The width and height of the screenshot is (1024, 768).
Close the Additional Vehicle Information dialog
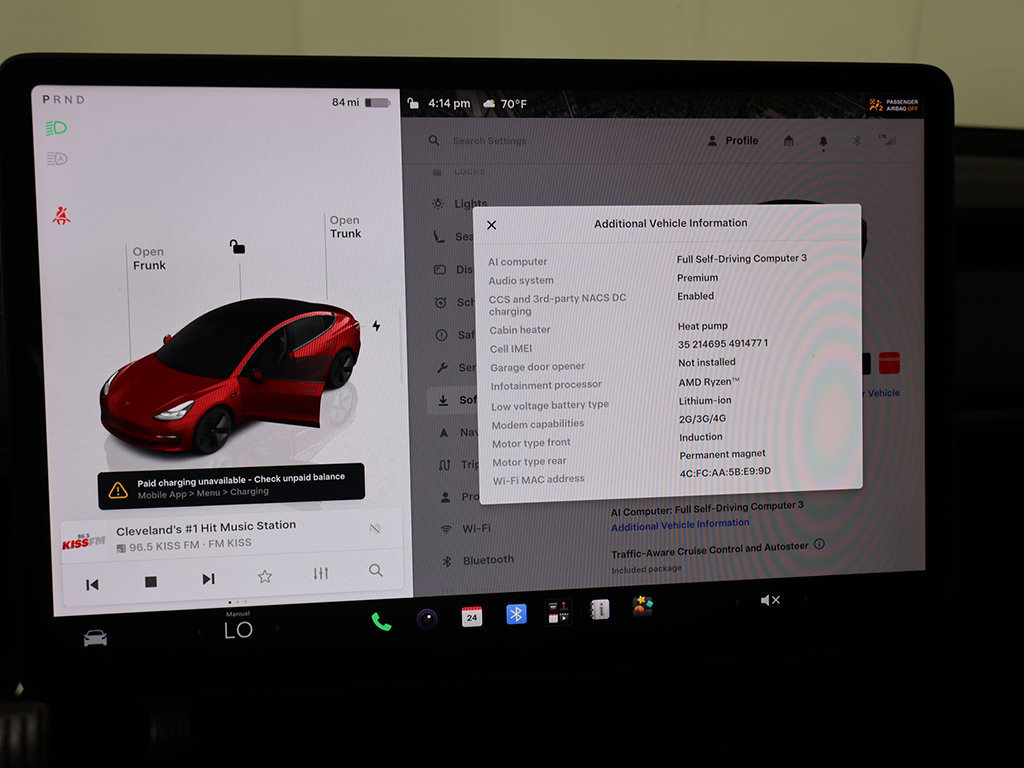coord(491,225)
